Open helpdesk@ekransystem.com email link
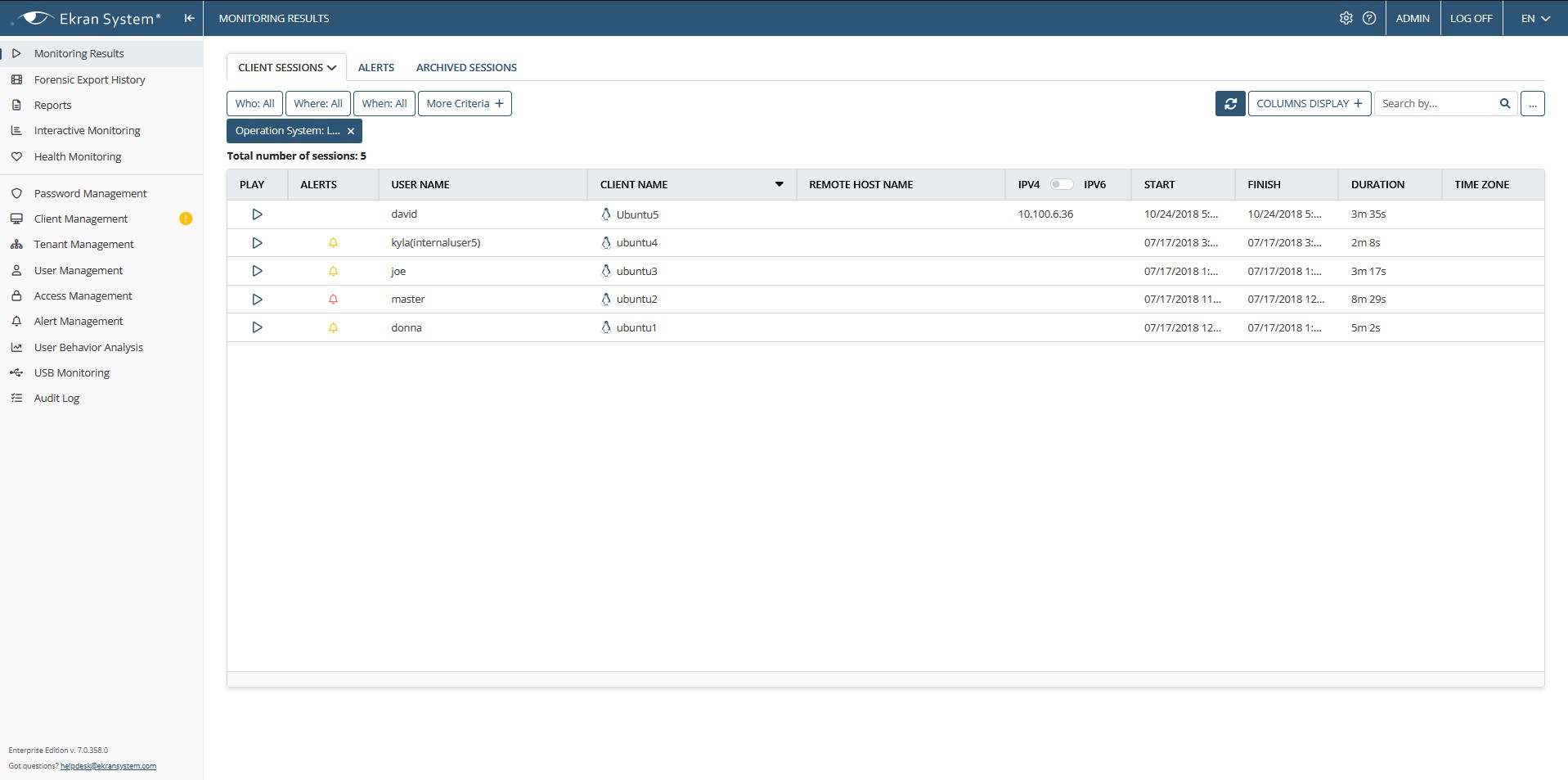This screenshot has width=1568, height=780. coord(108,766)
